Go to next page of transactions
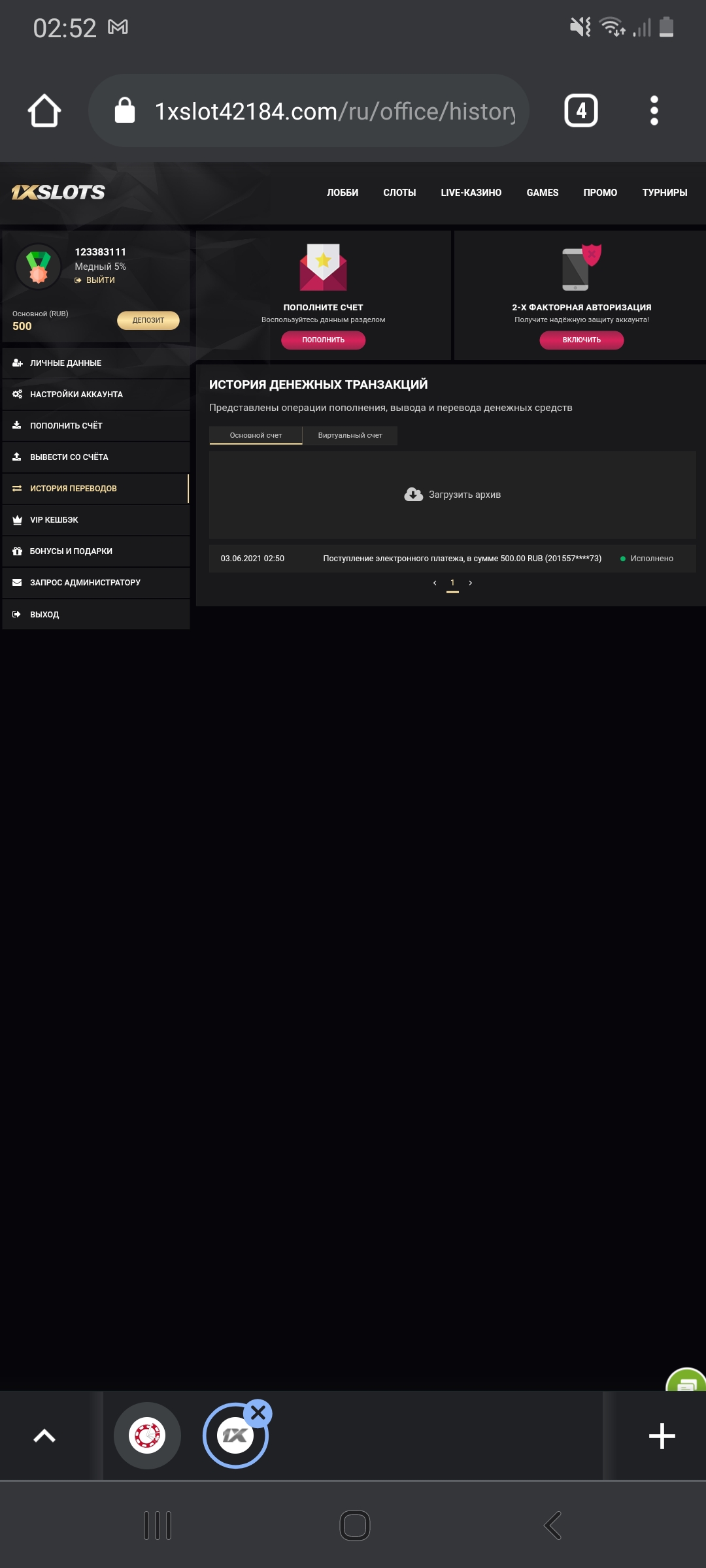The height and width of the screenshot is (1568, 706). point(471,583)
